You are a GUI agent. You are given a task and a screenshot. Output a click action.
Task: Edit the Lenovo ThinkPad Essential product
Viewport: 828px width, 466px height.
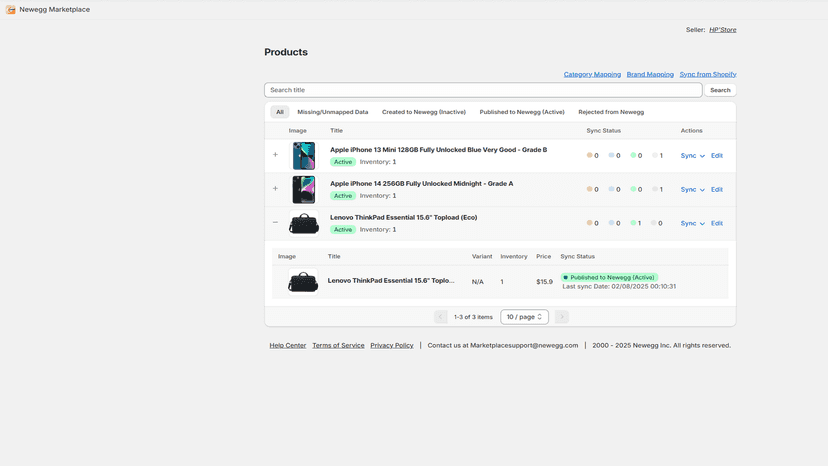717,223
